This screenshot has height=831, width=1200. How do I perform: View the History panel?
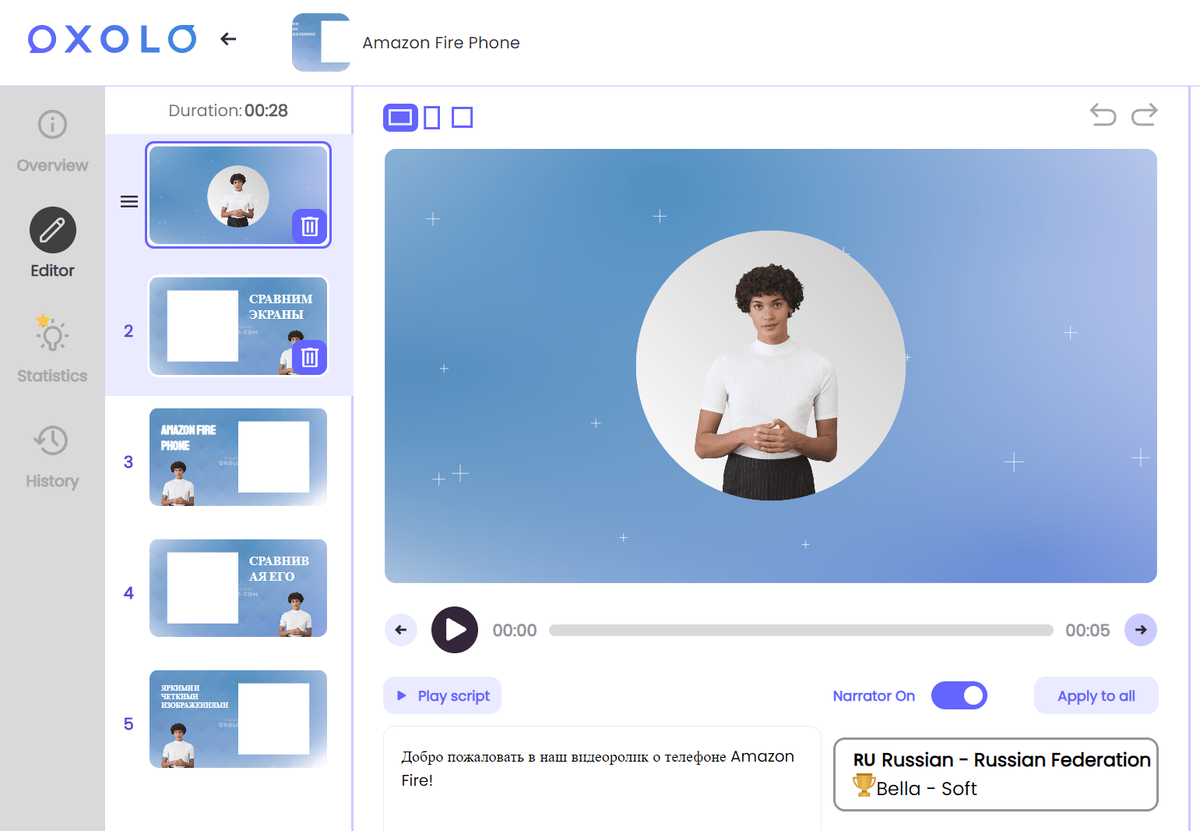(x=51, y=455)
